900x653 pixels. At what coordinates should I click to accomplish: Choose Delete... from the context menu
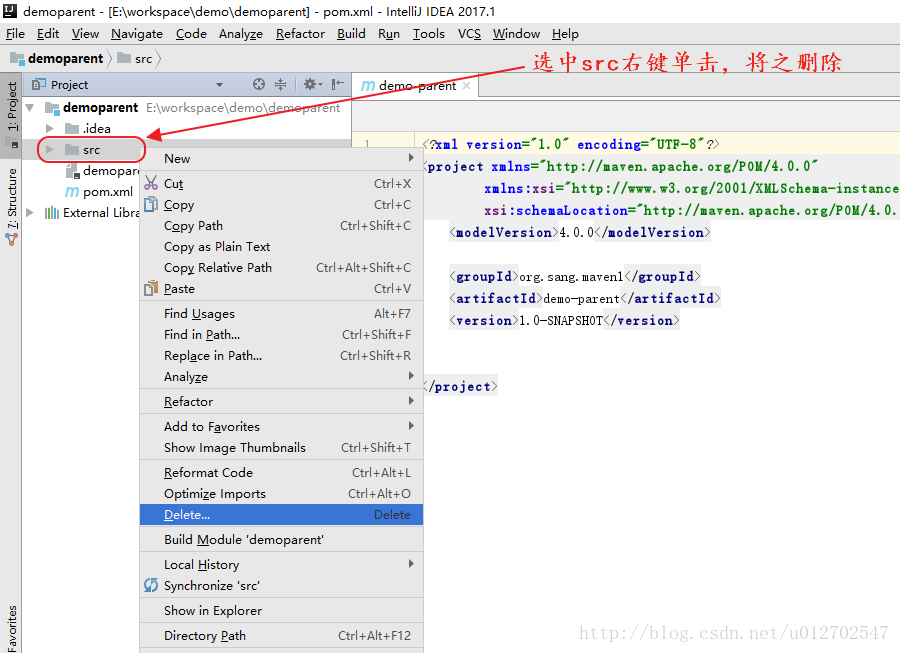[x=187, y=514]
